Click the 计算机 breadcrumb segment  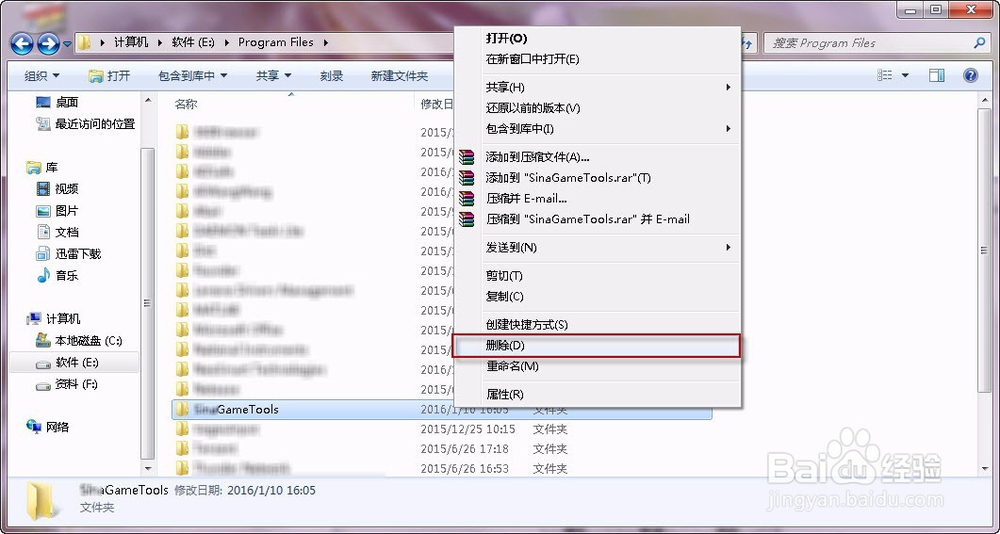(x=131, y=43)
